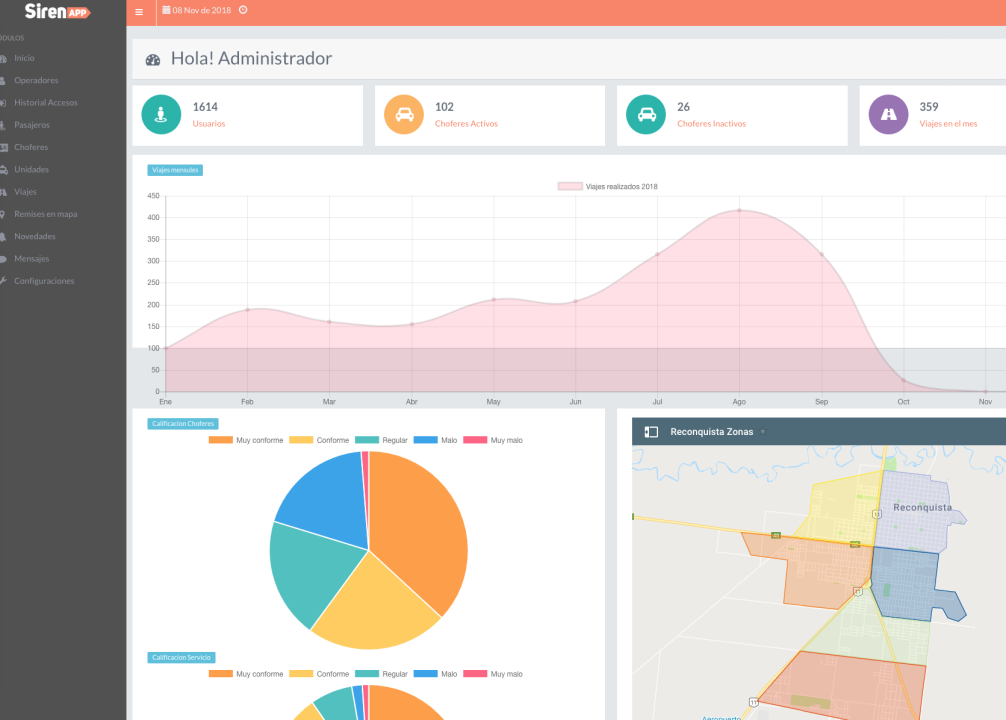Click the Reconquista Zonas map panel icon
The height and width of the screenshot is (720, 1006).
(x=651, y=432)
